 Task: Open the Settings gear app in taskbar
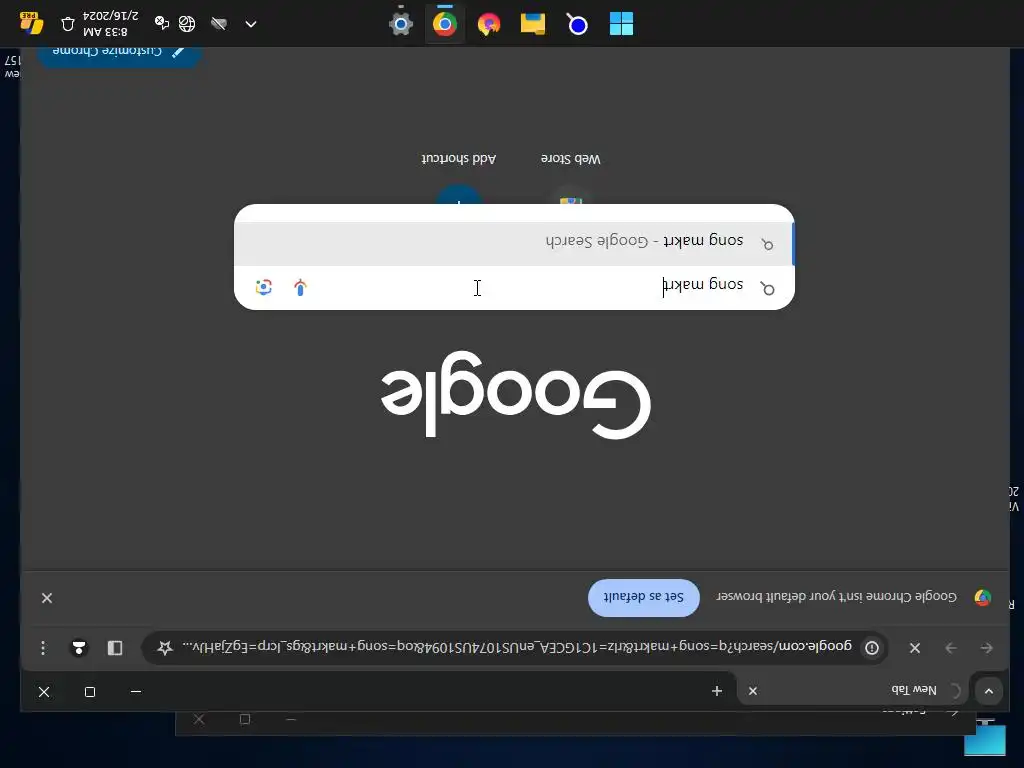tap(400, 24)
